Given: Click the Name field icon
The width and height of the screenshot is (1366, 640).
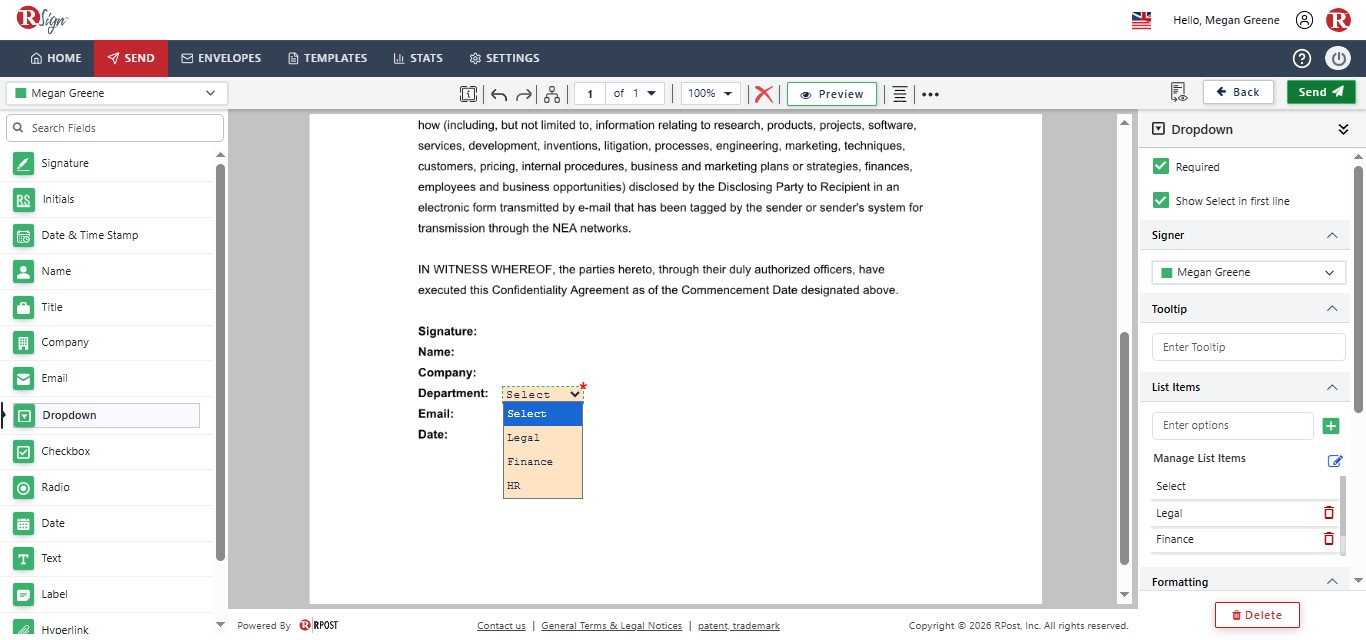Looking at the screenshot, I should [x=24, y=271].
